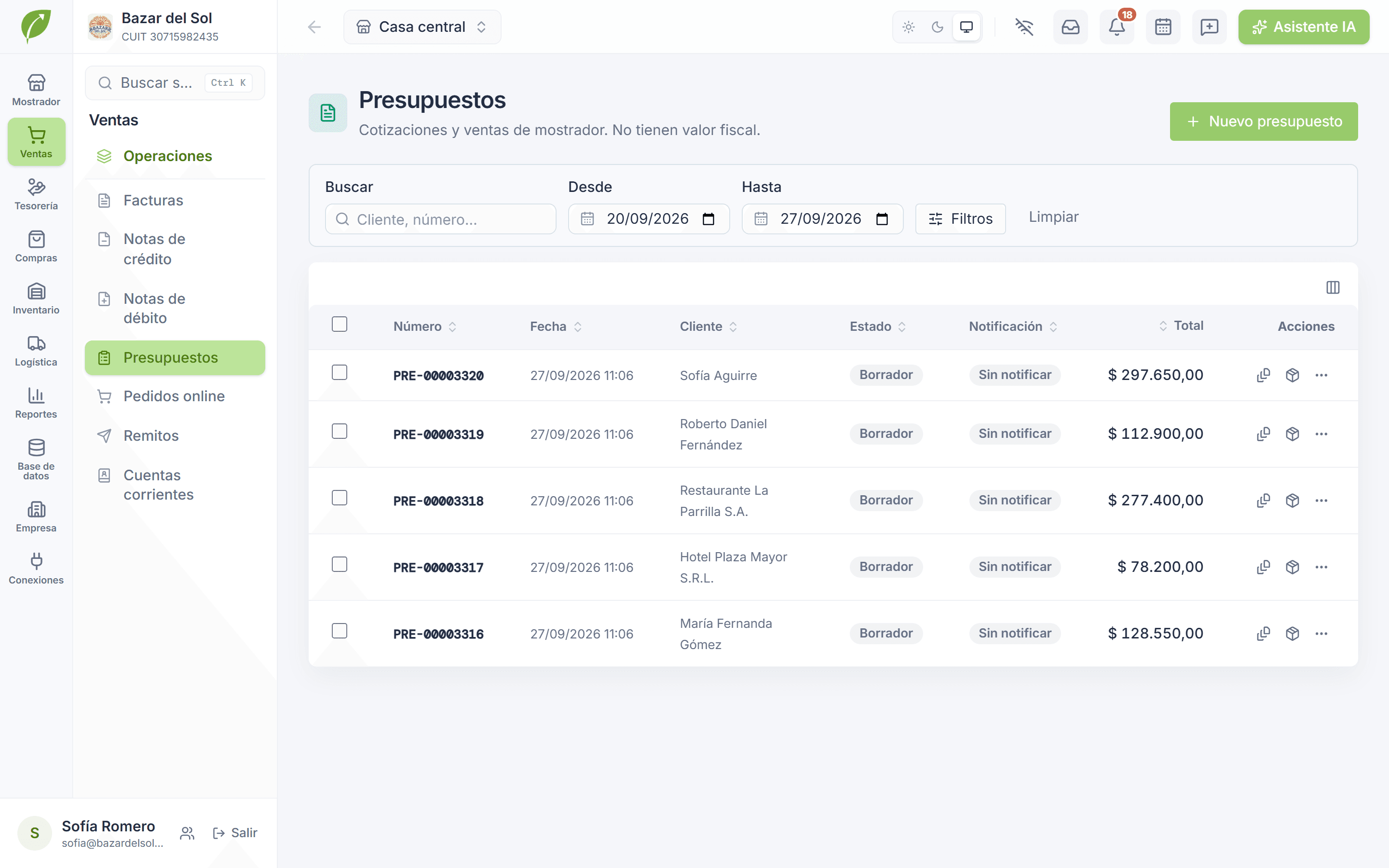1389x868 pixels.
Task: Select system theme mode
Action: click(x=967, y=27)
